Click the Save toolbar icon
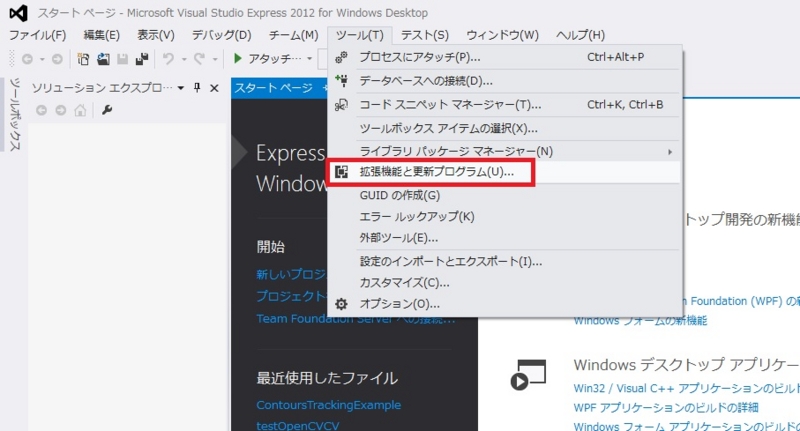800x431 pixels. (122, 59)
